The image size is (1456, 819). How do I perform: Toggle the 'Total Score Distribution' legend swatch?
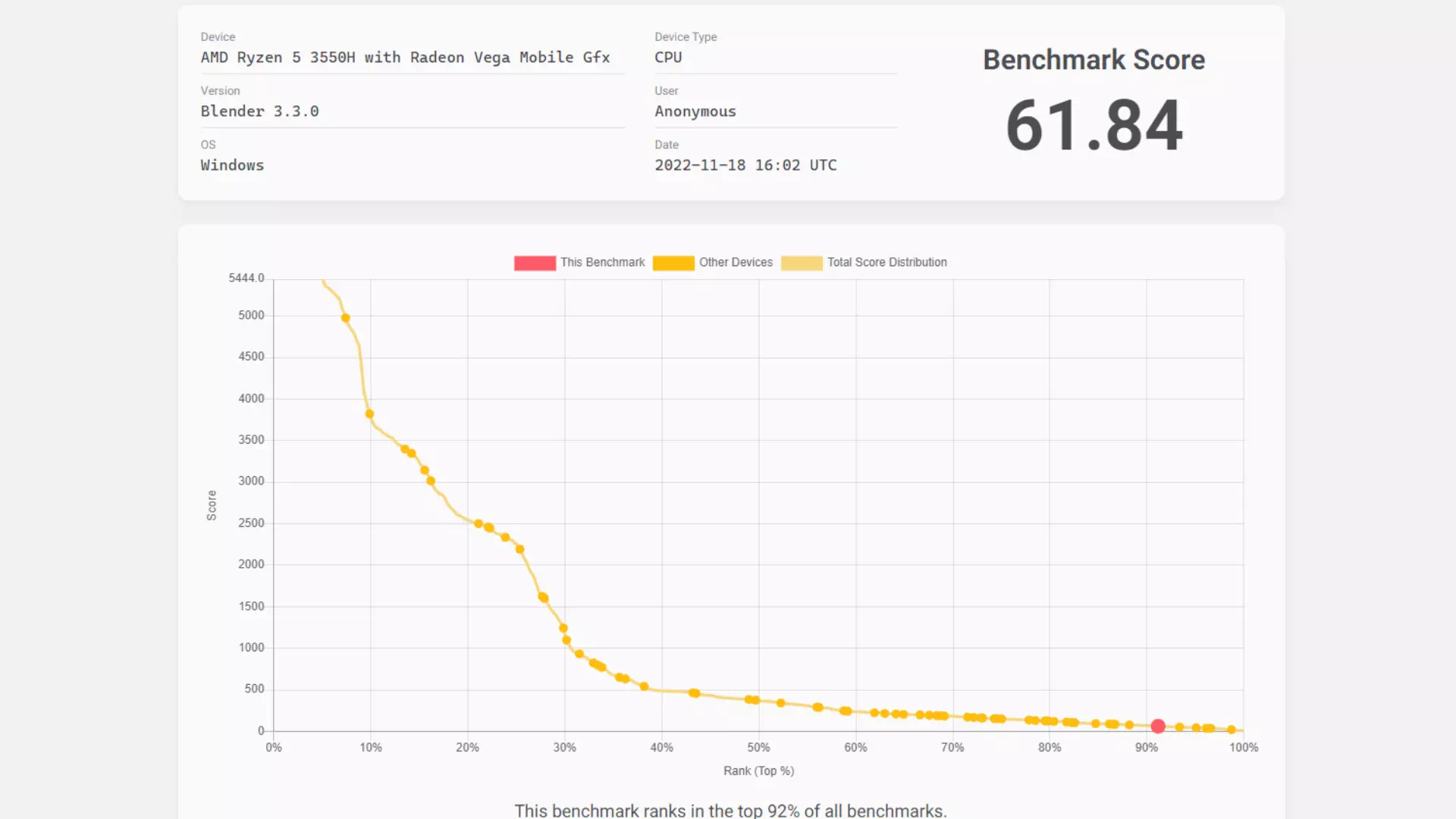[802, 262]
